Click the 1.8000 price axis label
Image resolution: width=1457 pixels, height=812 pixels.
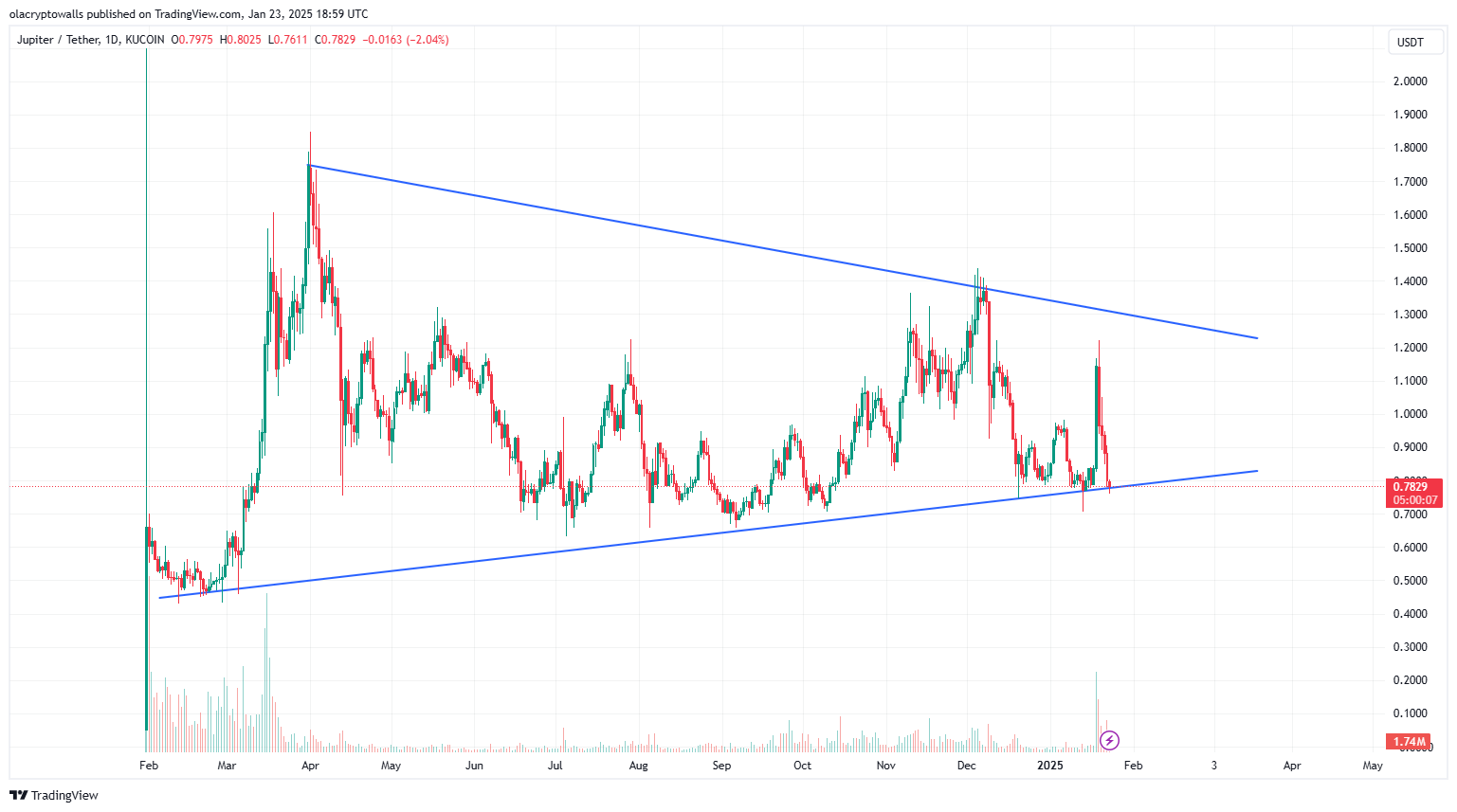[1410, 148]
